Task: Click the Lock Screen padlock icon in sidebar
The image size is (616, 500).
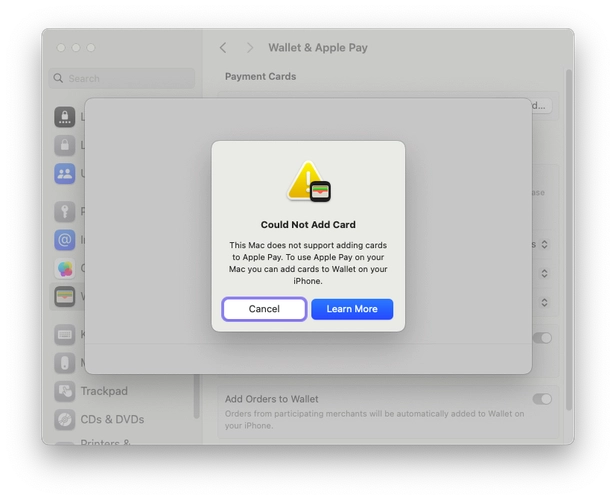Action: (65, 118)
